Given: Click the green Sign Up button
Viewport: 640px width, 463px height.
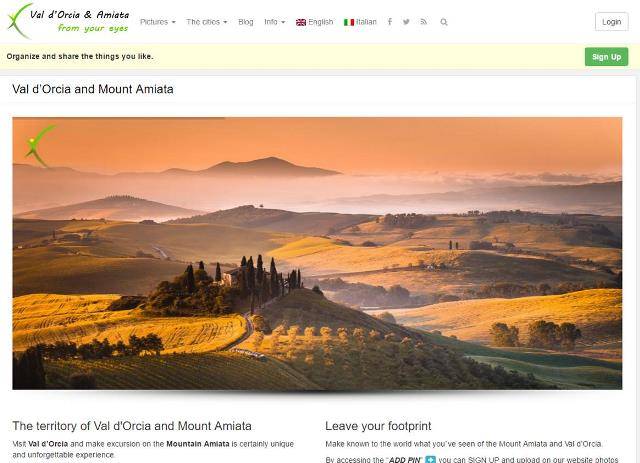Looking at the screenshot, I should 606,57.
